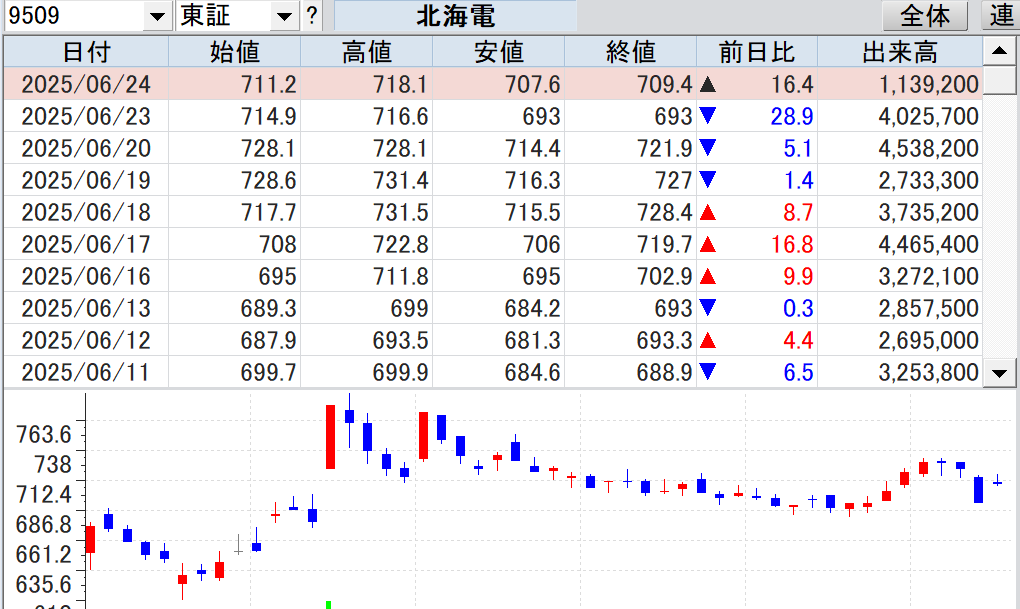Click the 東証 market selector field

pyautogui.click(x=224, y=16)
